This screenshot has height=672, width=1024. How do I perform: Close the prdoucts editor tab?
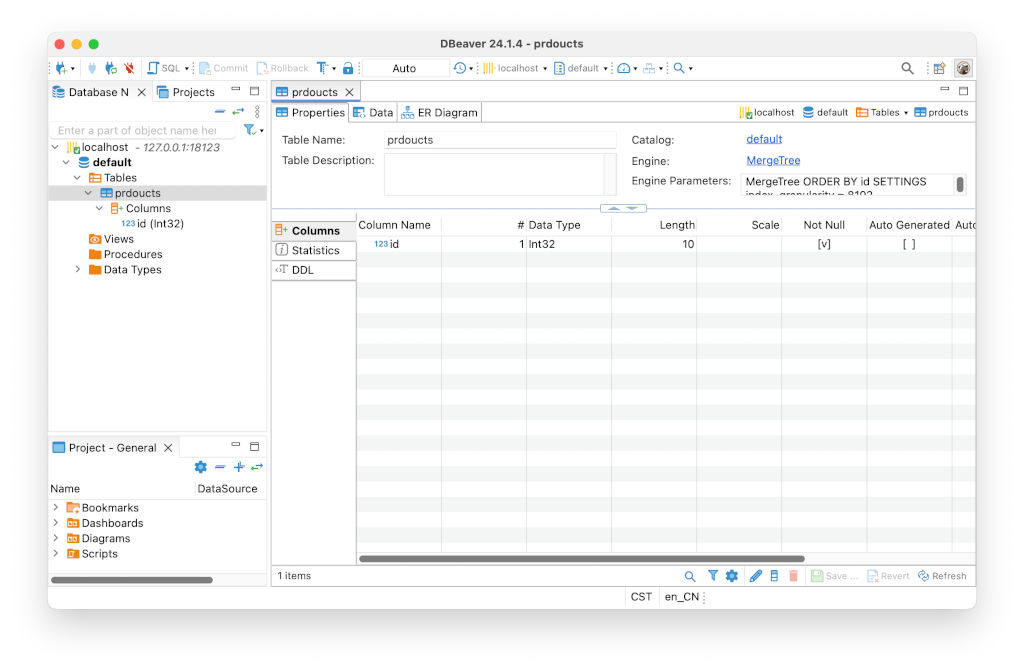(x=349, y=92)
